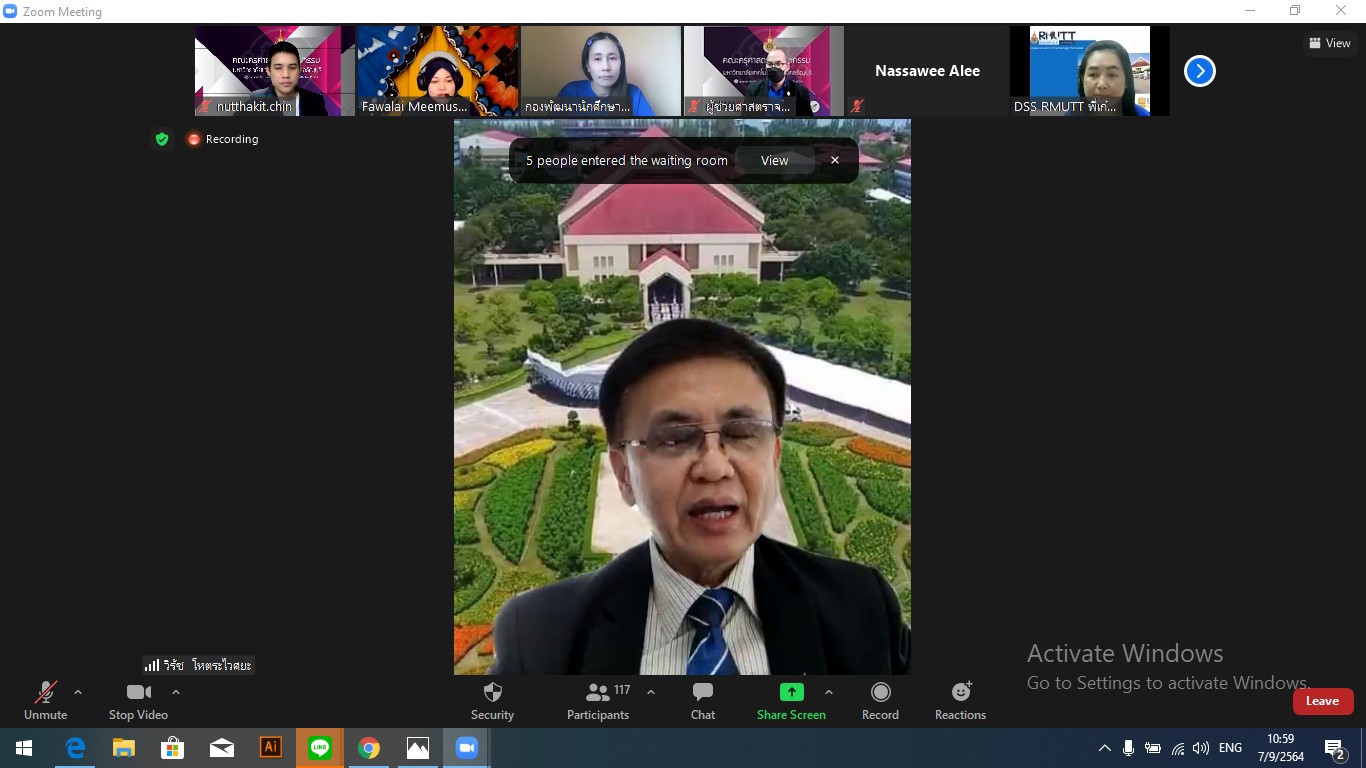This screenshot has height=768, width=1366.
Task: Open the volume control in tray
Action: [x=1201, y=748]
